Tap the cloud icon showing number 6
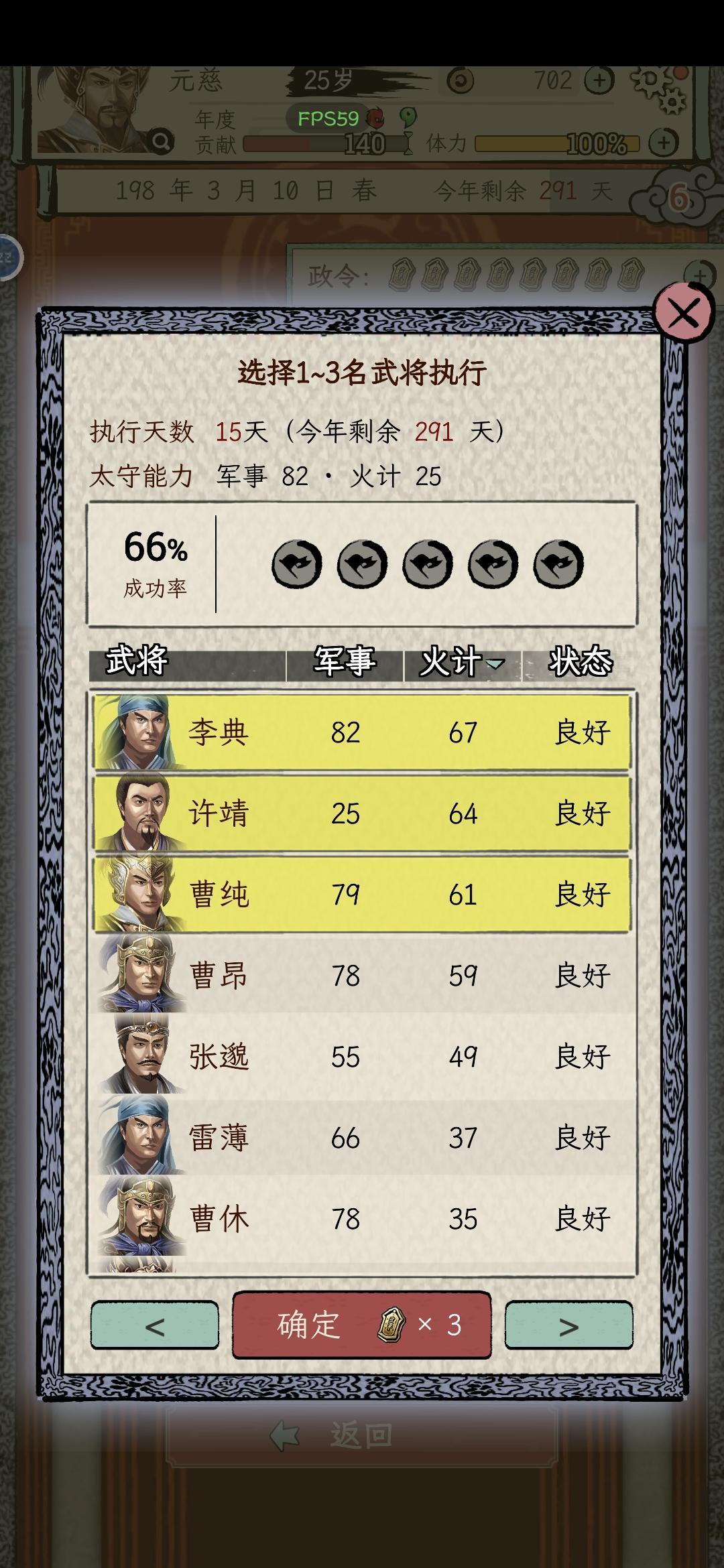The image size is (724, 1568). (677, 194)
